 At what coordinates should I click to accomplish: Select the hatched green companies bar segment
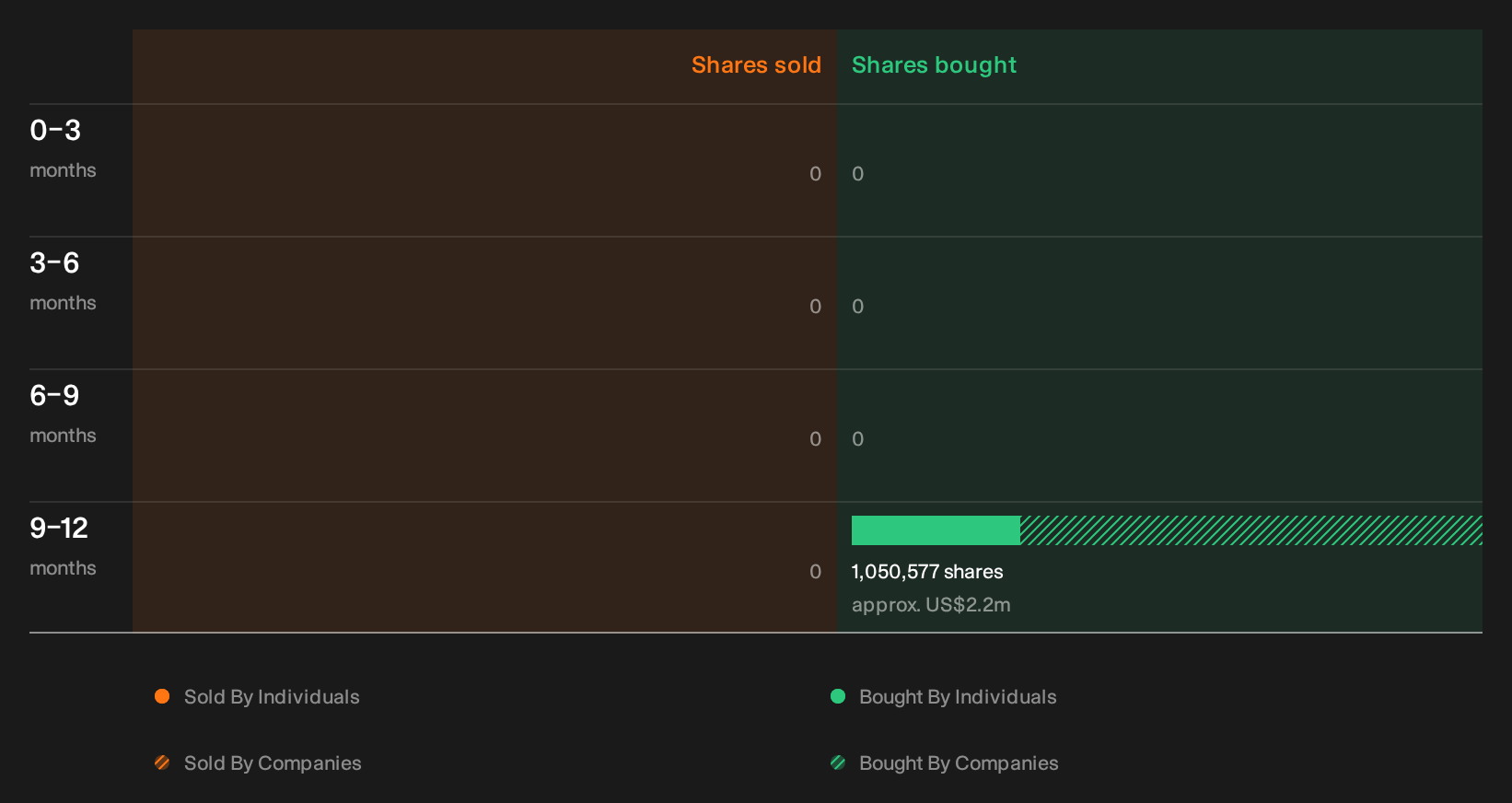[1251, 530]
